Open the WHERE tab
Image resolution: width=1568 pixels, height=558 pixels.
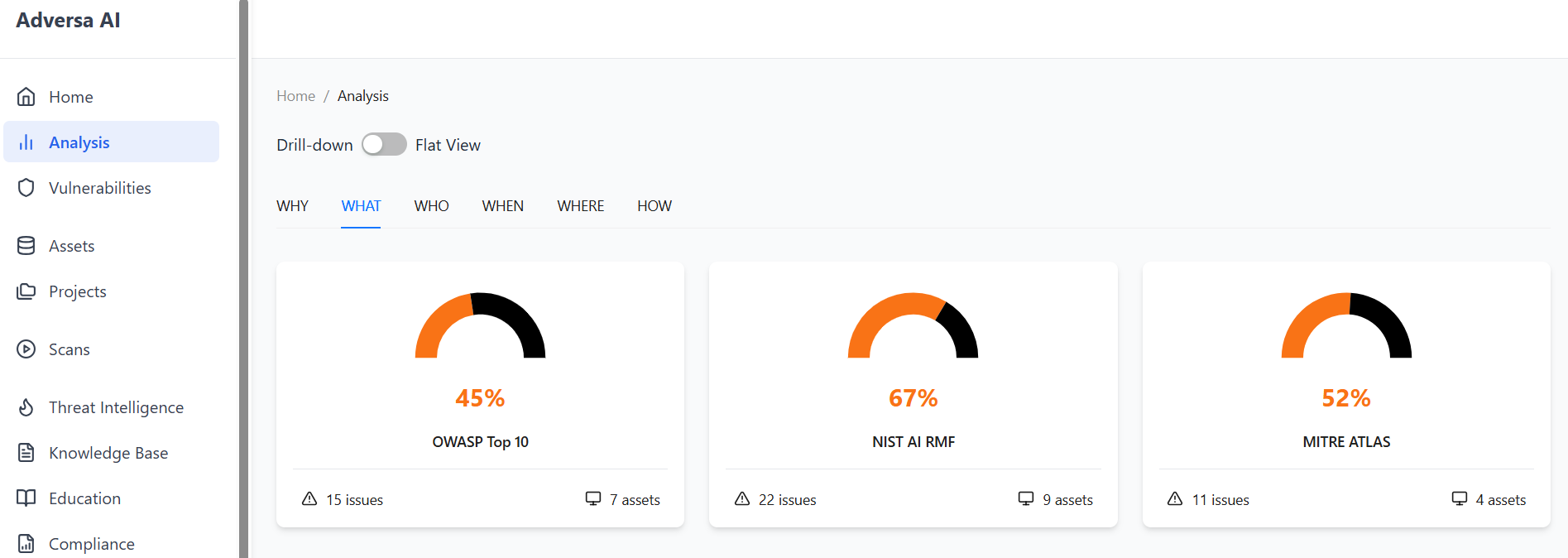[580, 206]
